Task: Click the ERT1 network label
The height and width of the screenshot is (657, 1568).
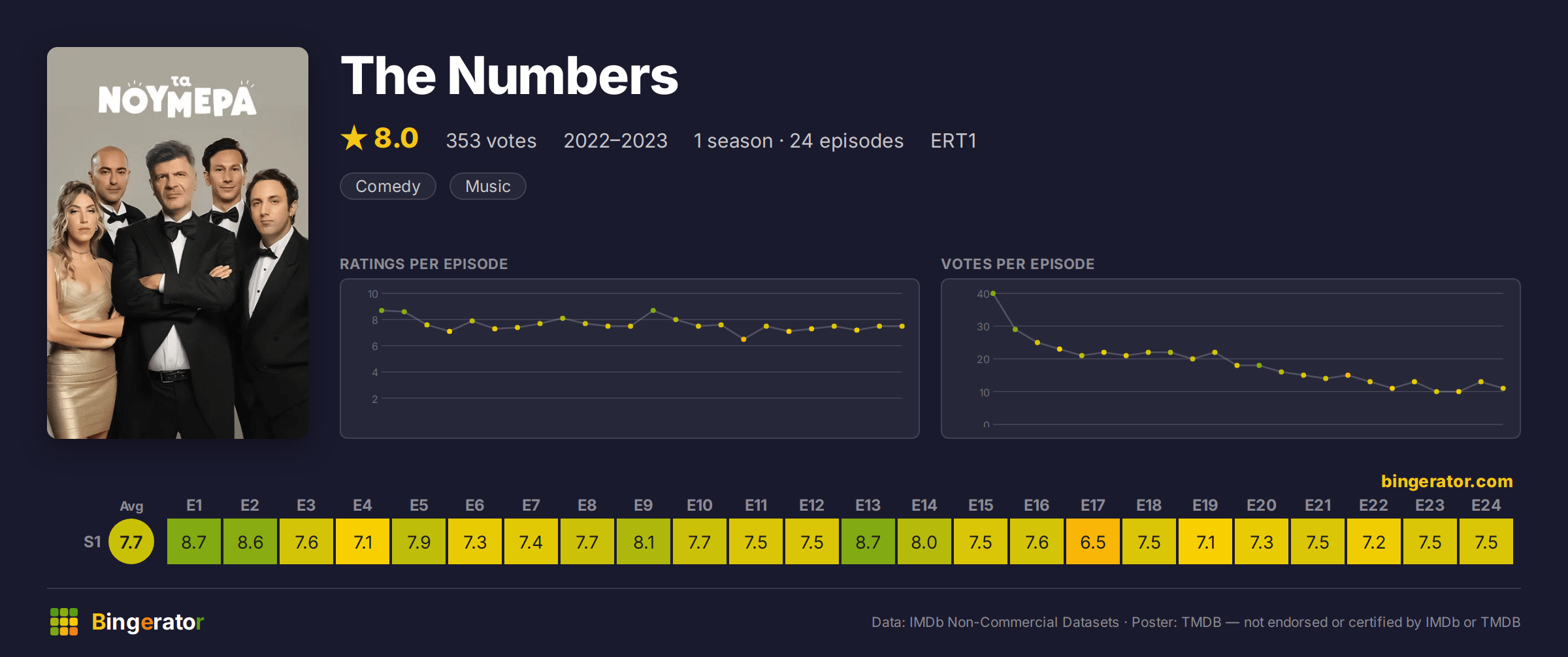Action: (x=953, y=140)
